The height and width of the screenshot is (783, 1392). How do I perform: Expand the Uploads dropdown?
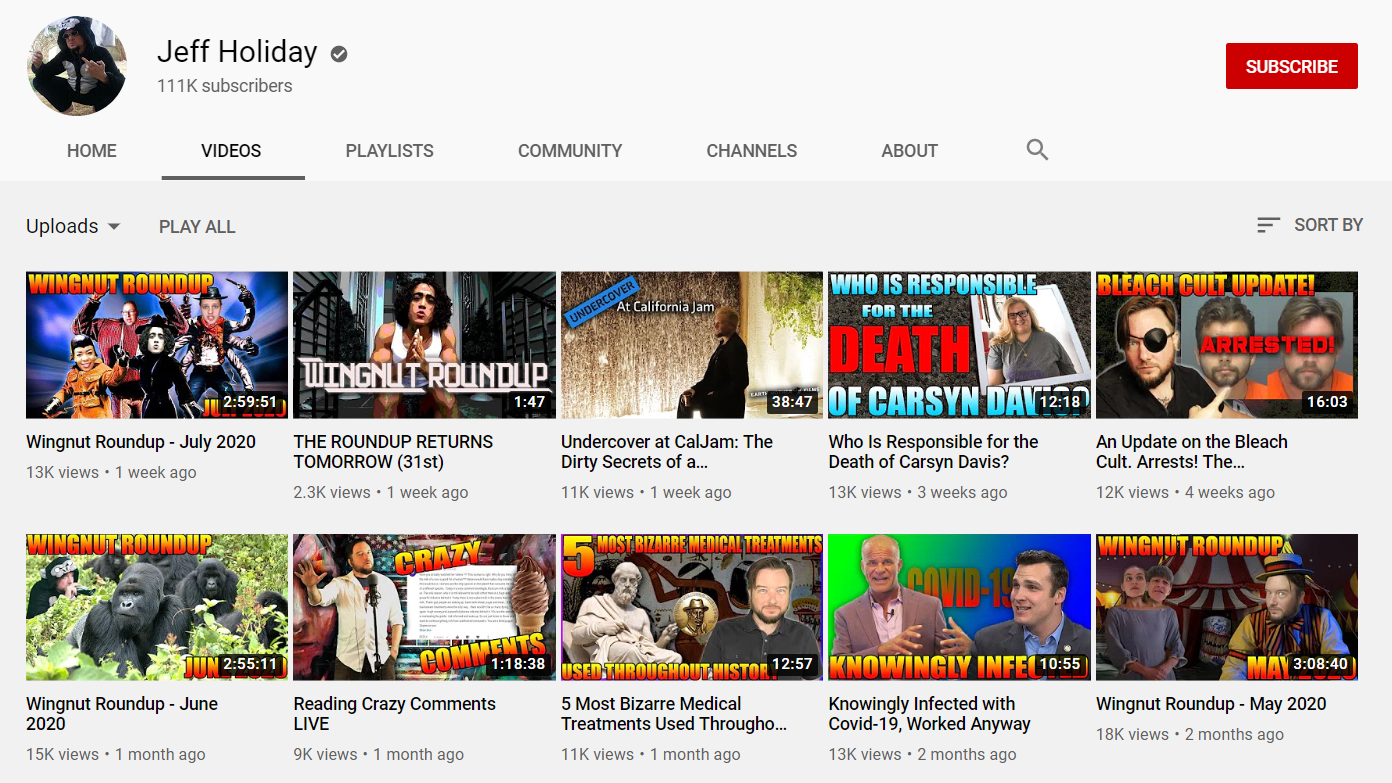73,226
